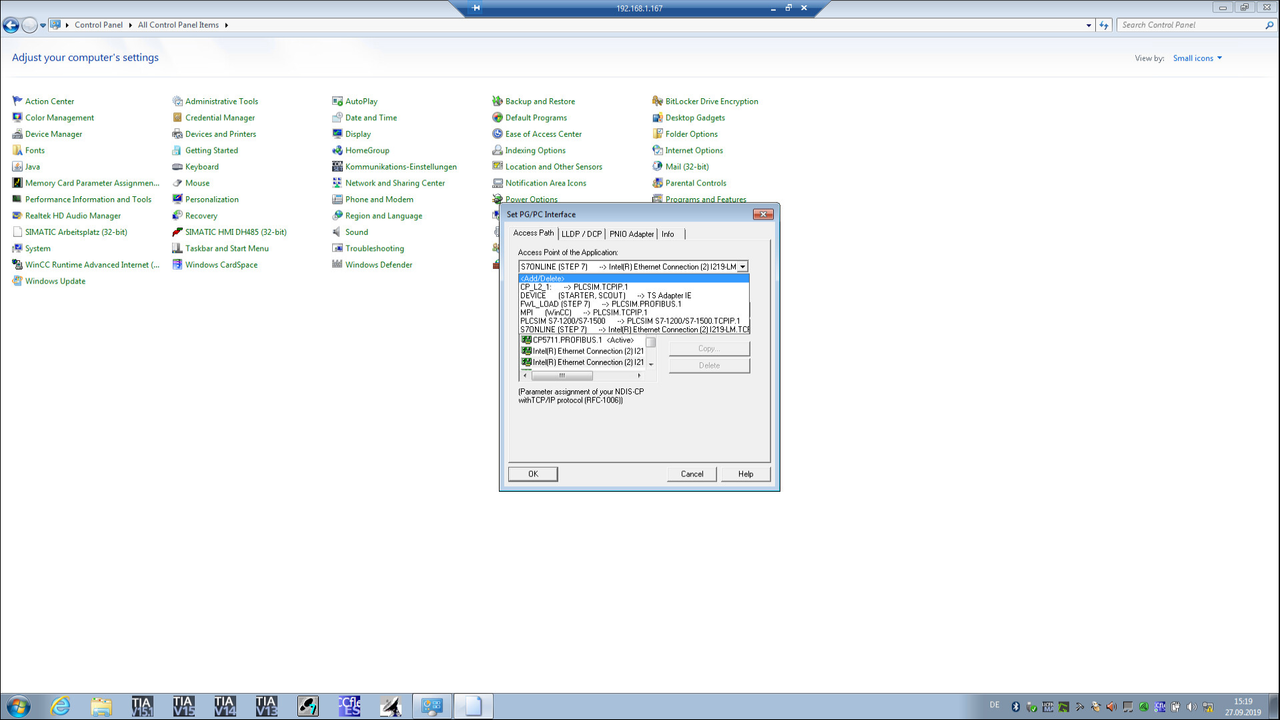Open Windows Update item
1280x720 pixels.
click(49, 281)
